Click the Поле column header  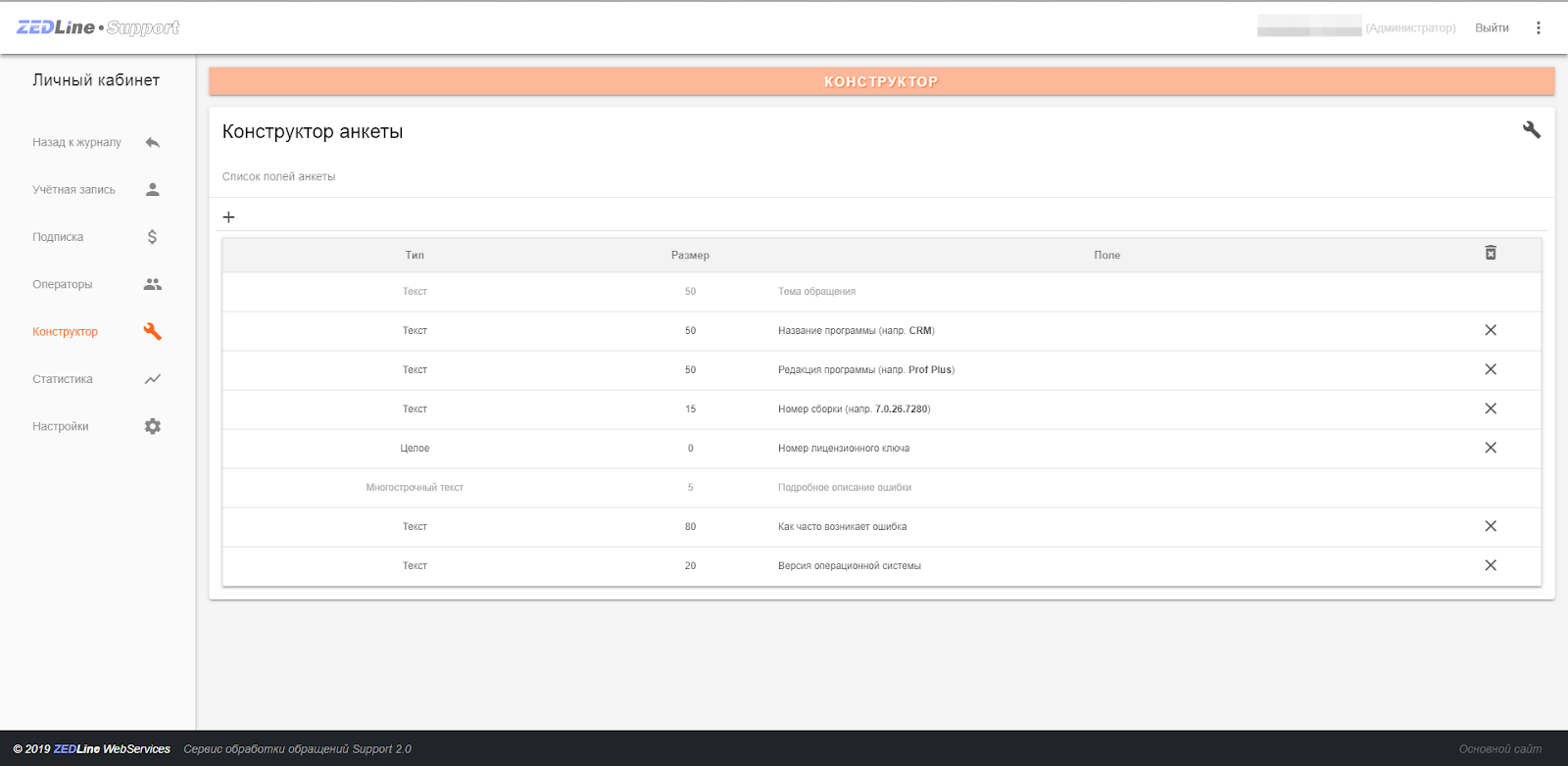1106,255
